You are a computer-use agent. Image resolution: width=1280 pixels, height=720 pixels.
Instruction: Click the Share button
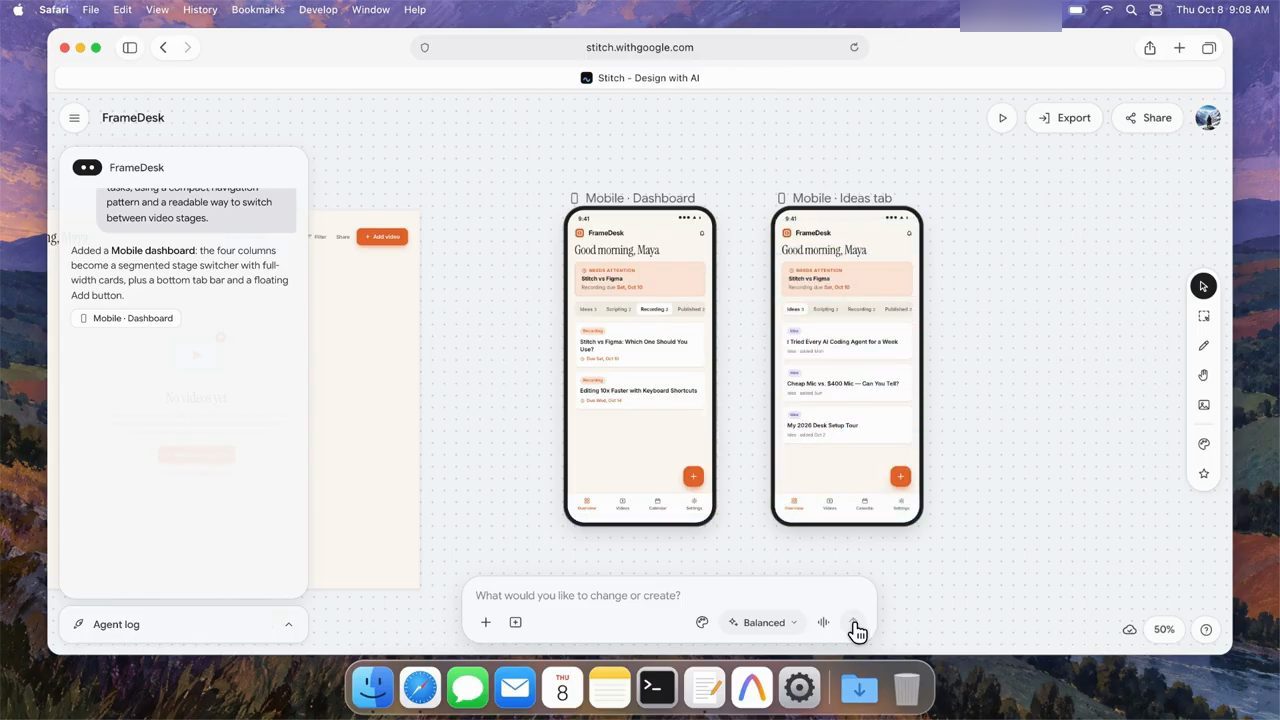click(1148, 118)
